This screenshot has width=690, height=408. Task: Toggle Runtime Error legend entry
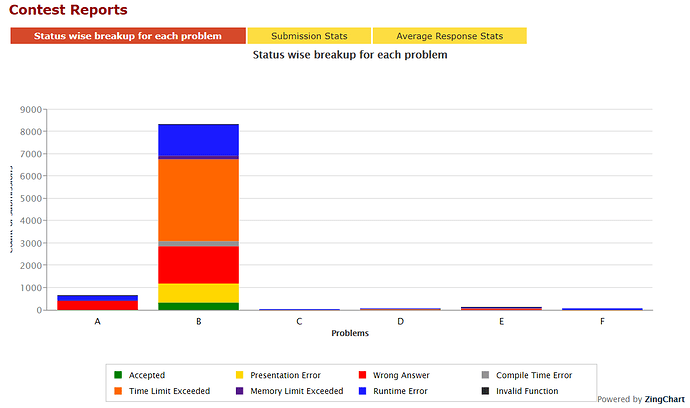click(x=393, y=391)
